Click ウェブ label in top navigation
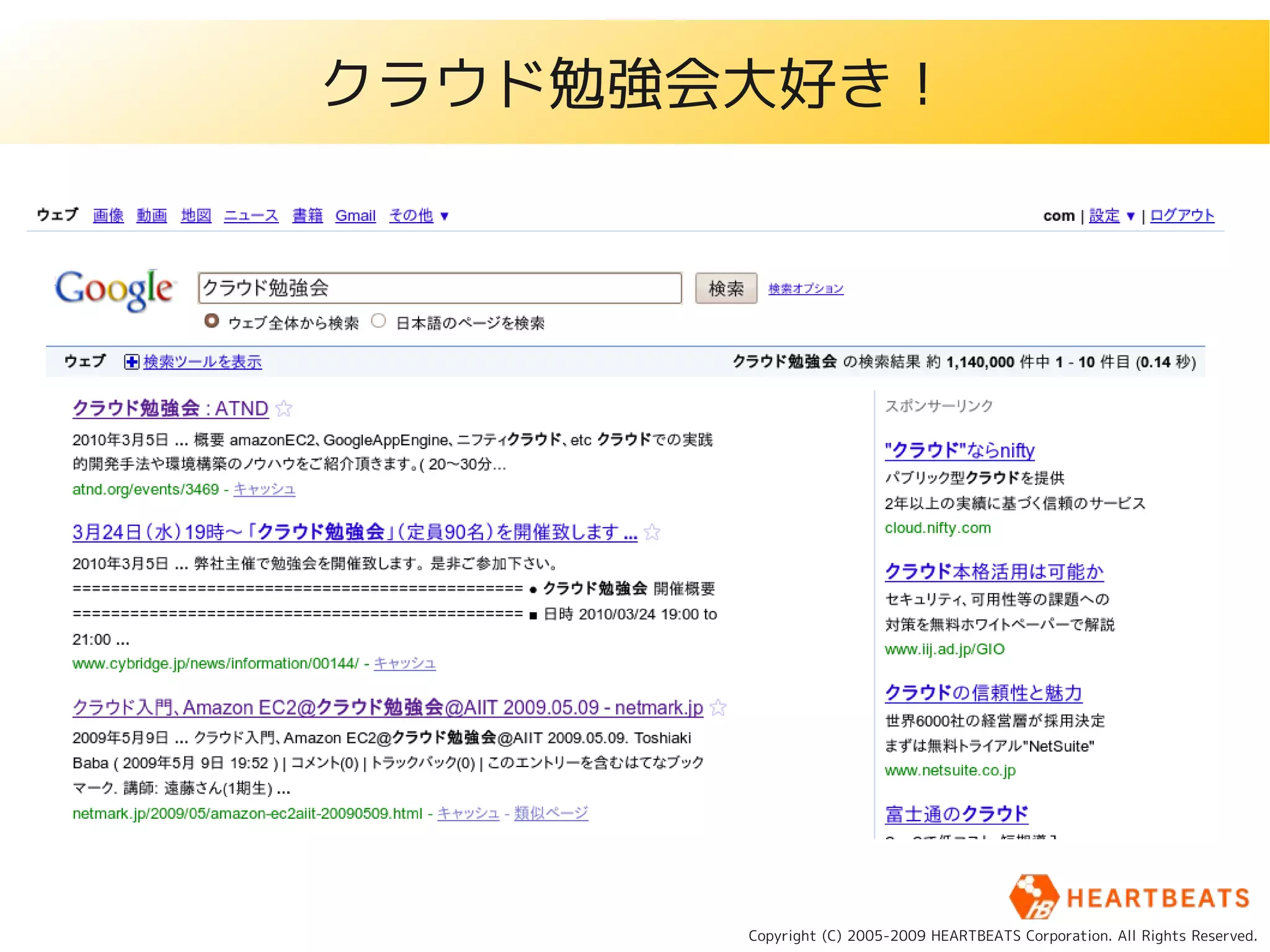1270x952 pixels. click(58, 215)
